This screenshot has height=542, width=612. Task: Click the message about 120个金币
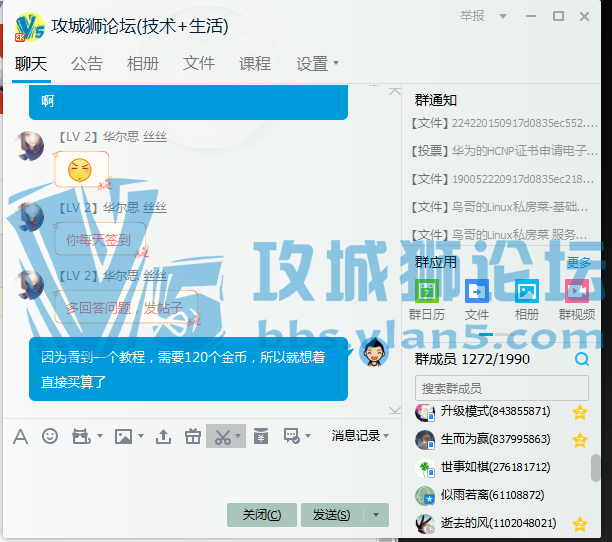tap(188, 369)
